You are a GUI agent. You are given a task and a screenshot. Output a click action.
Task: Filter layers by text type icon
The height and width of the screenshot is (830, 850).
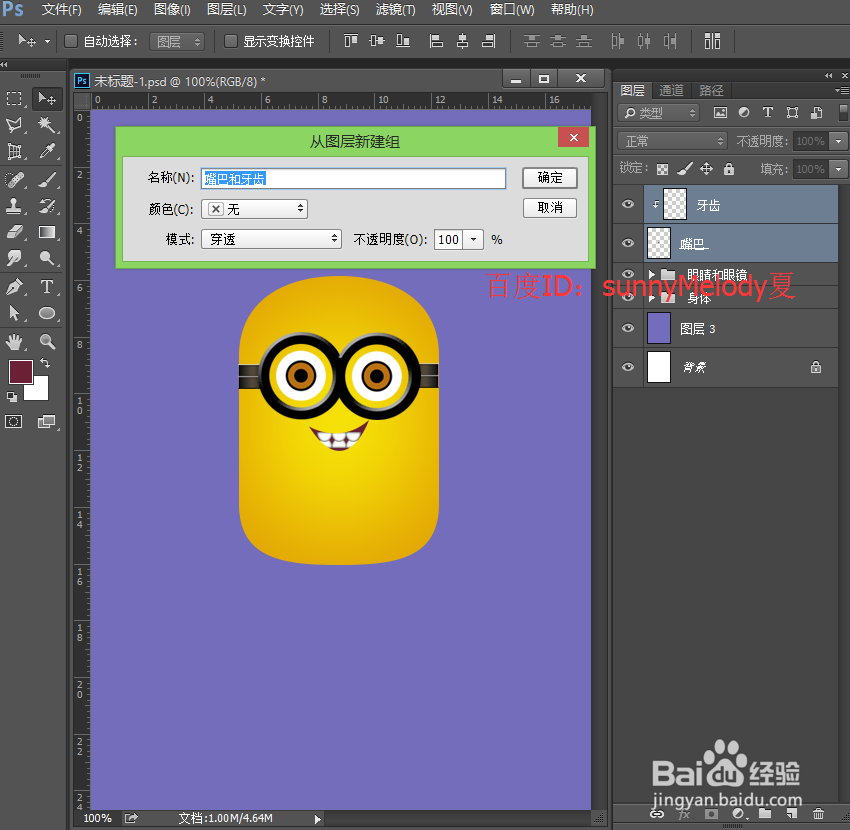click(x=768, y=112)
